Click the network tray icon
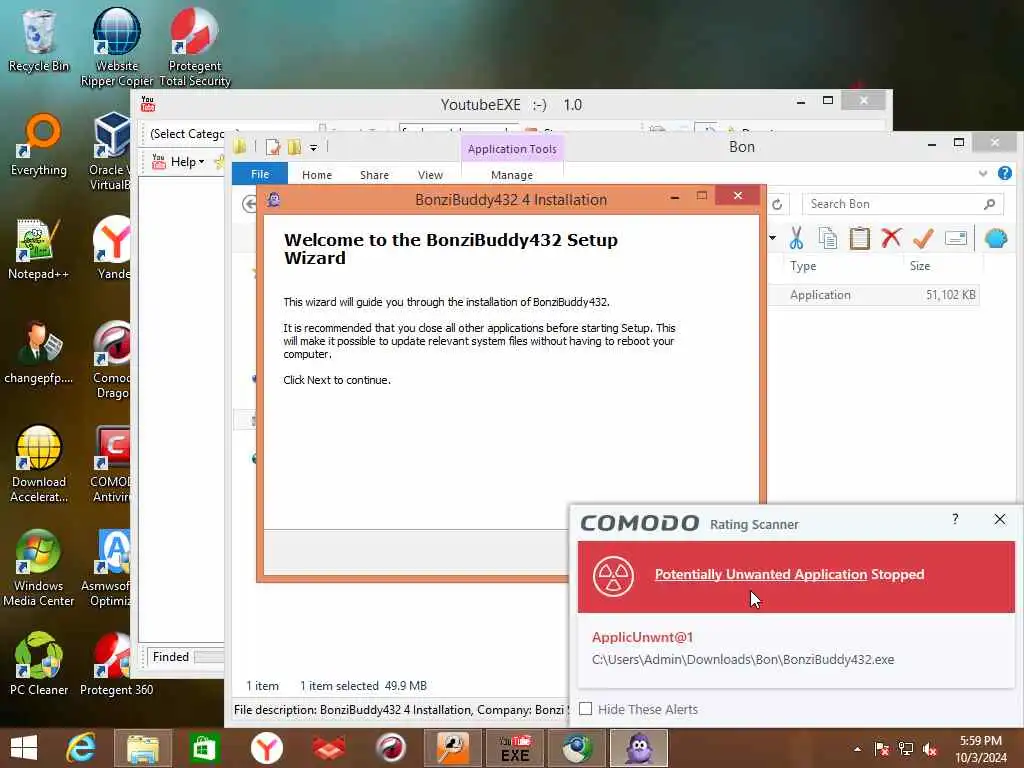The width and height of the screenshot is (1024, 768). (x=906, y=749)
